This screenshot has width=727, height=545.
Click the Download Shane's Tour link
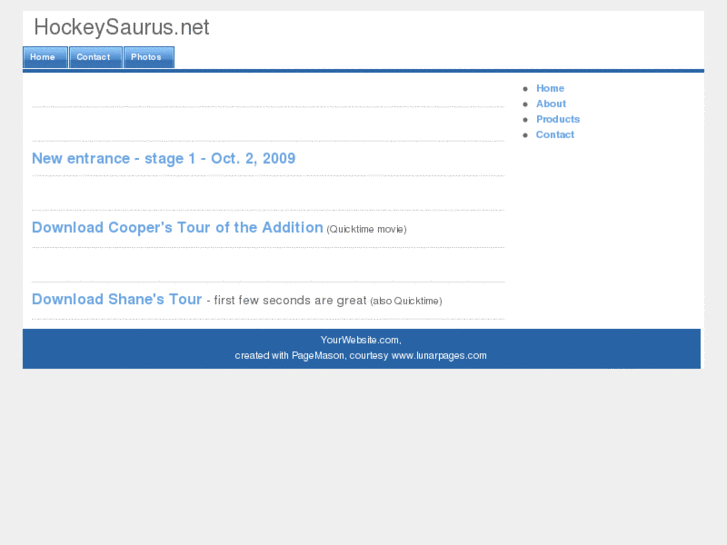coord(117,299)
